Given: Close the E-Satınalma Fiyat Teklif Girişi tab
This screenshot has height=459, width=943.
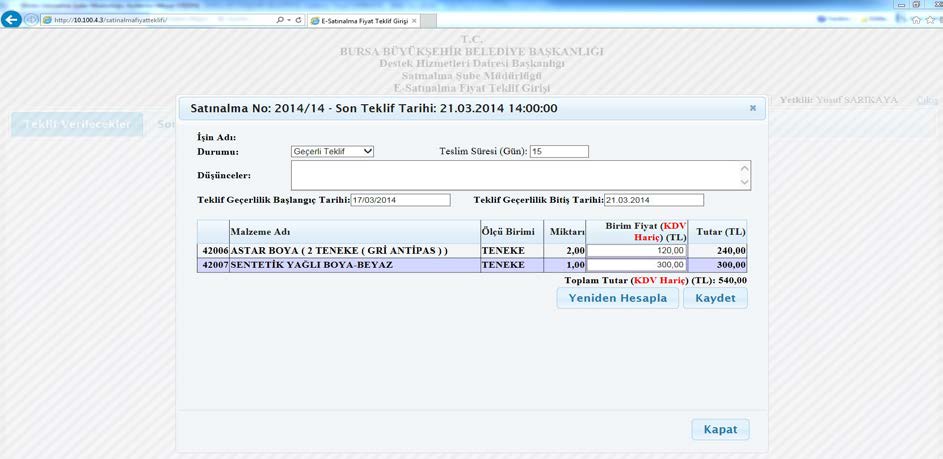Looking at the screenshot, I should click(x=414, y=20).
